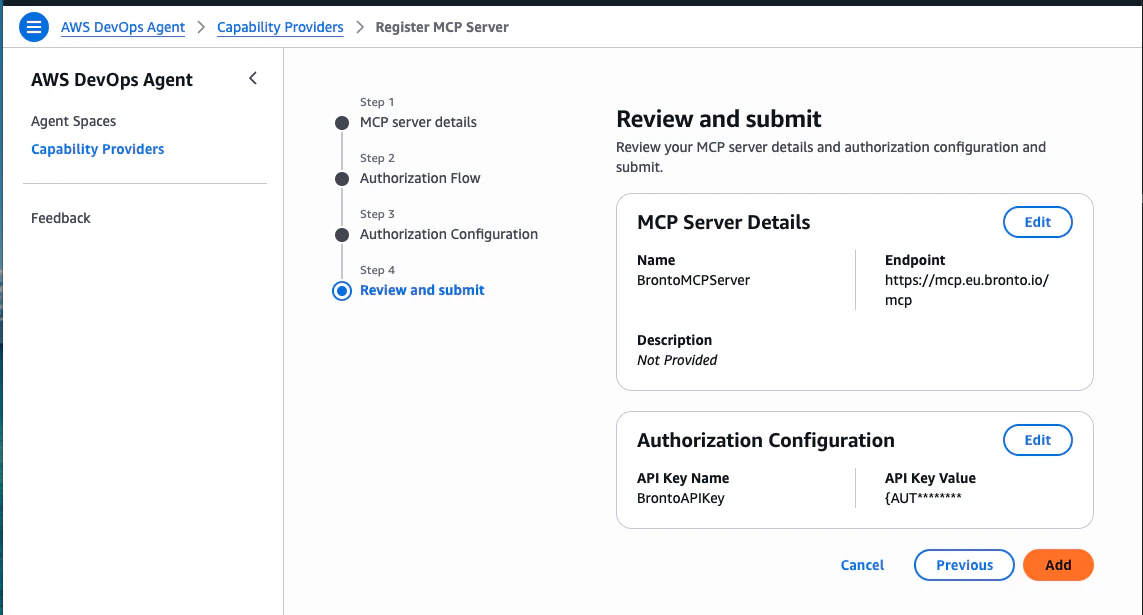Click the BrontoAPIKey key name value
Viewport: 1143px width, 615px height.
pyautogui.click(x=680, y=498)
